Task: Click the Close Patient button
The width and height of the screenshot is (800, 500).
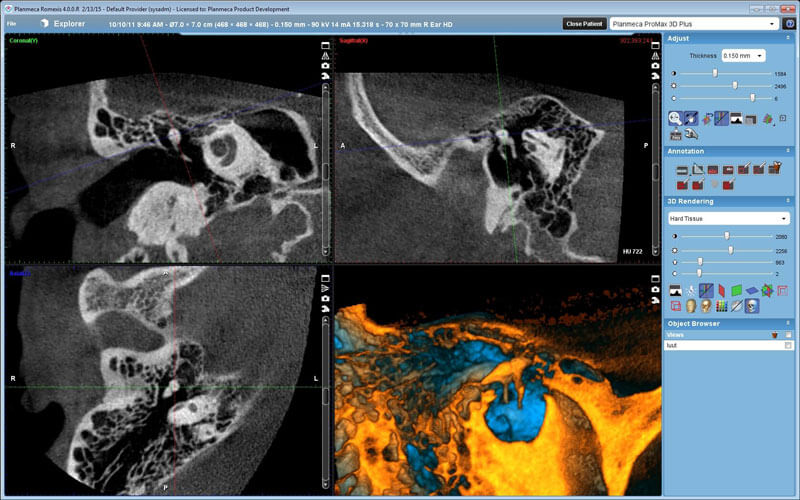Action: [584, 24]
